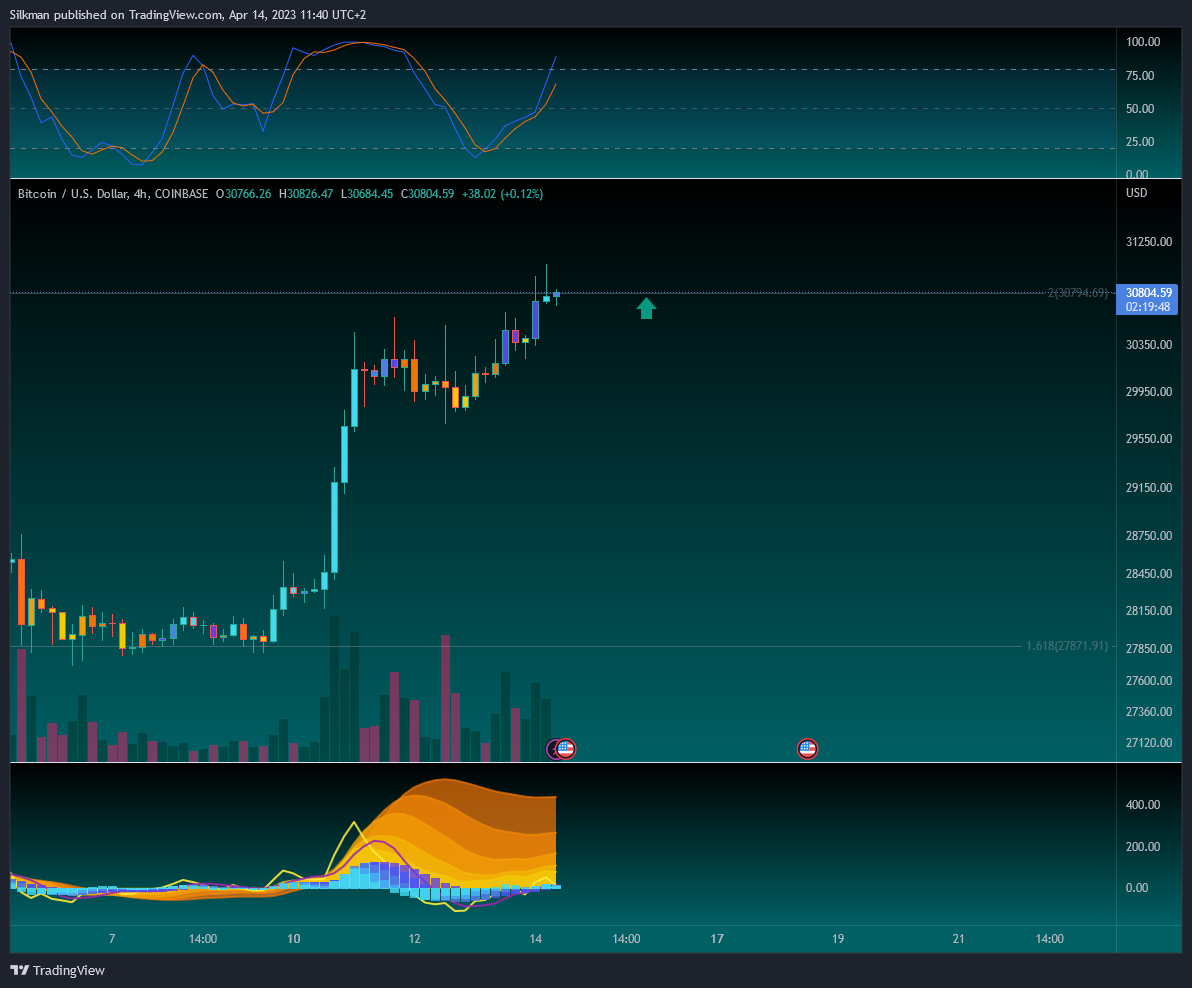Select the Fibonacci label 1.618(27871.91)

1067,646
